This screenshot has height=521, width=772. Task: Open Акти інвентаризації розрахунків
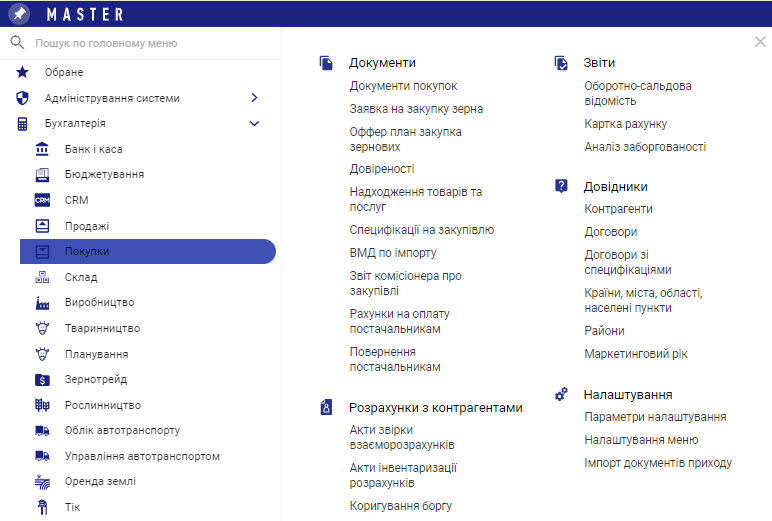[403, 475]
